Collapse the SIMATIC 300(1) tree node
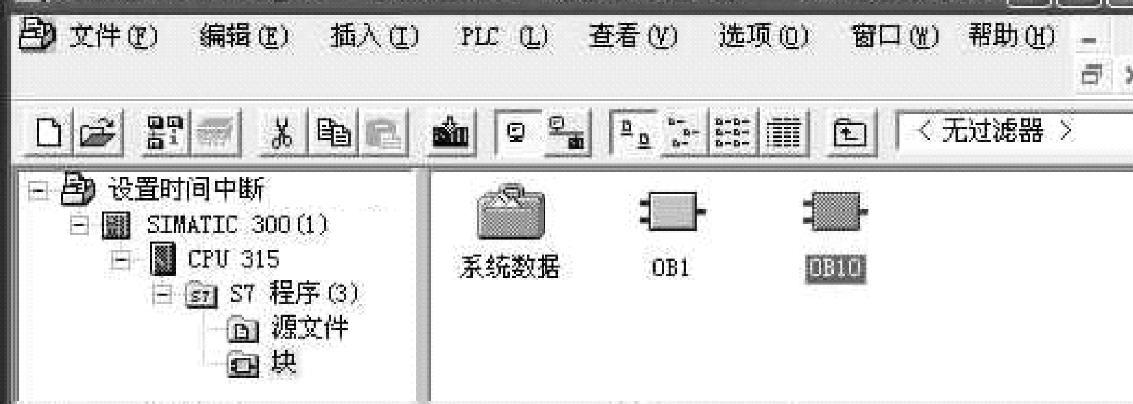 (x=79, y=225)
